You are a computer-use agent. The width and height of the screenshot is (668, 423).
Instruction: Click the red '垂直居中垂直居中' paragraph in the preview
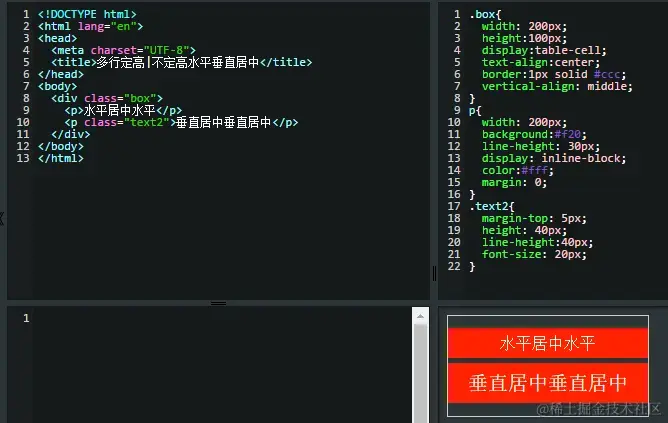coord(548,383)
